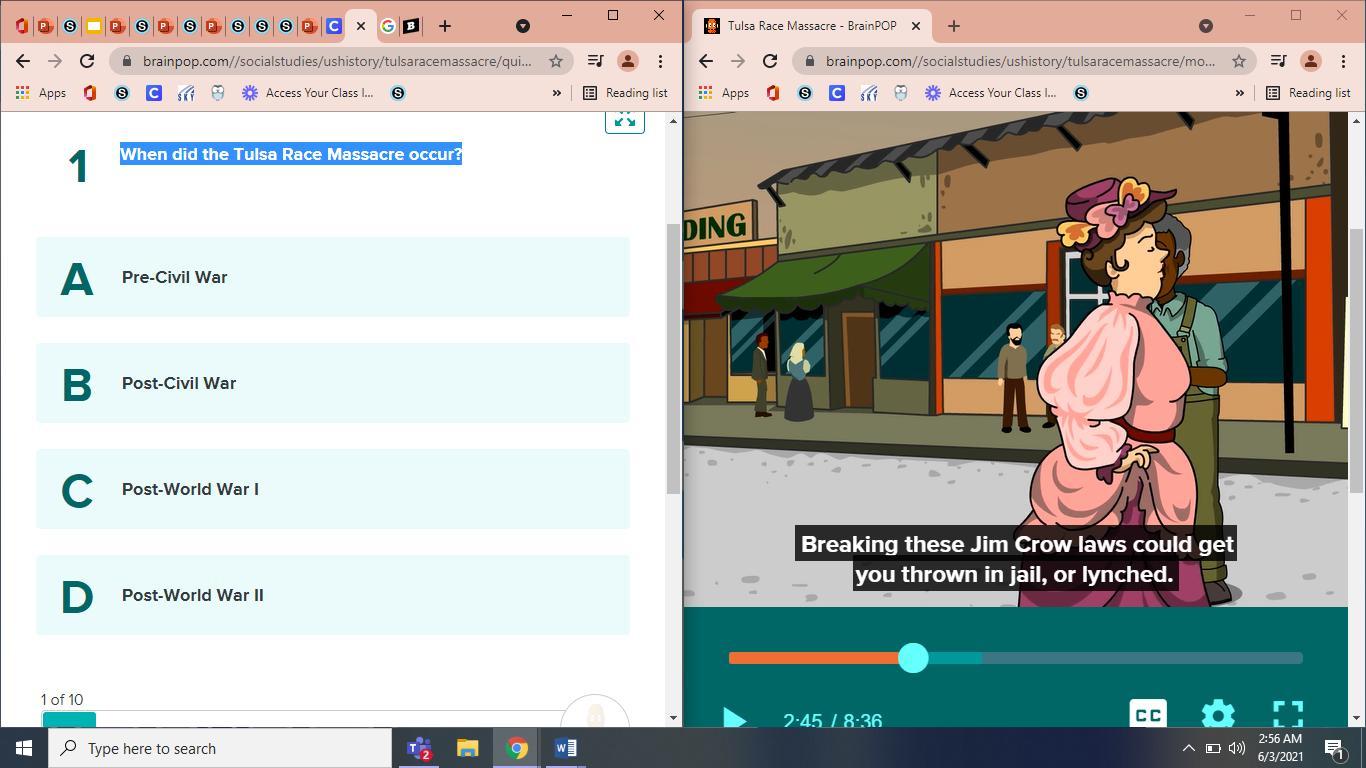Open the Windows Start menu
Viewport: 1366px width, 768px height.
pyautogui.click(x=24, y=748)
